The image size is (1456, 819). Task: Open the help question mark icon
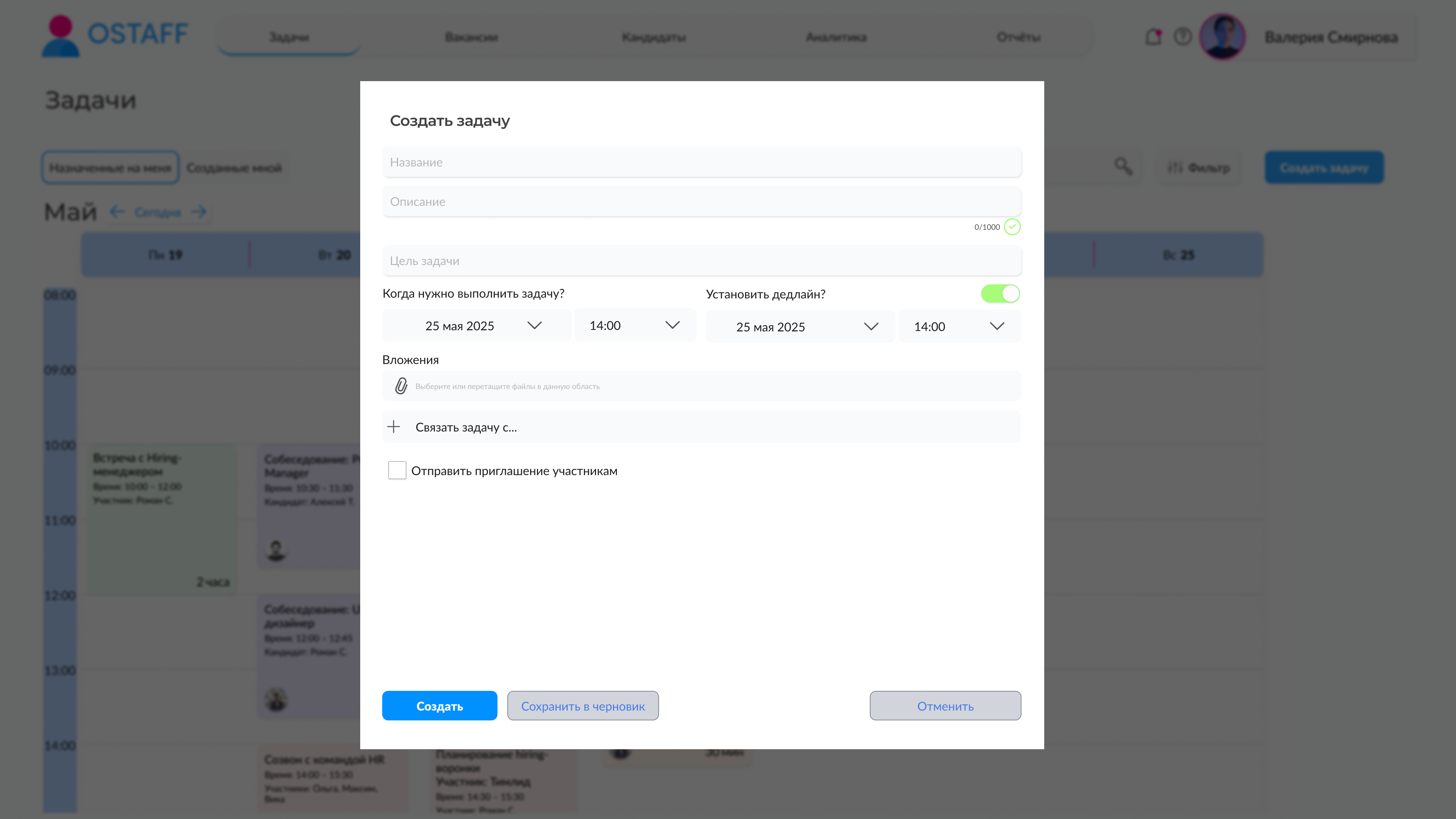[1183, 37]
